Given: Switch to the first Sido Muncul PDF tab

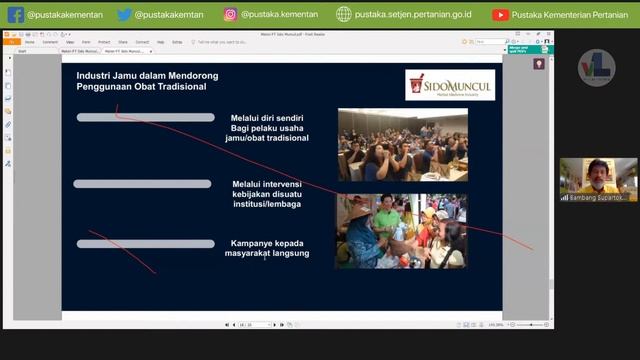Looking at the screenshot, I should tap(79, 51).
